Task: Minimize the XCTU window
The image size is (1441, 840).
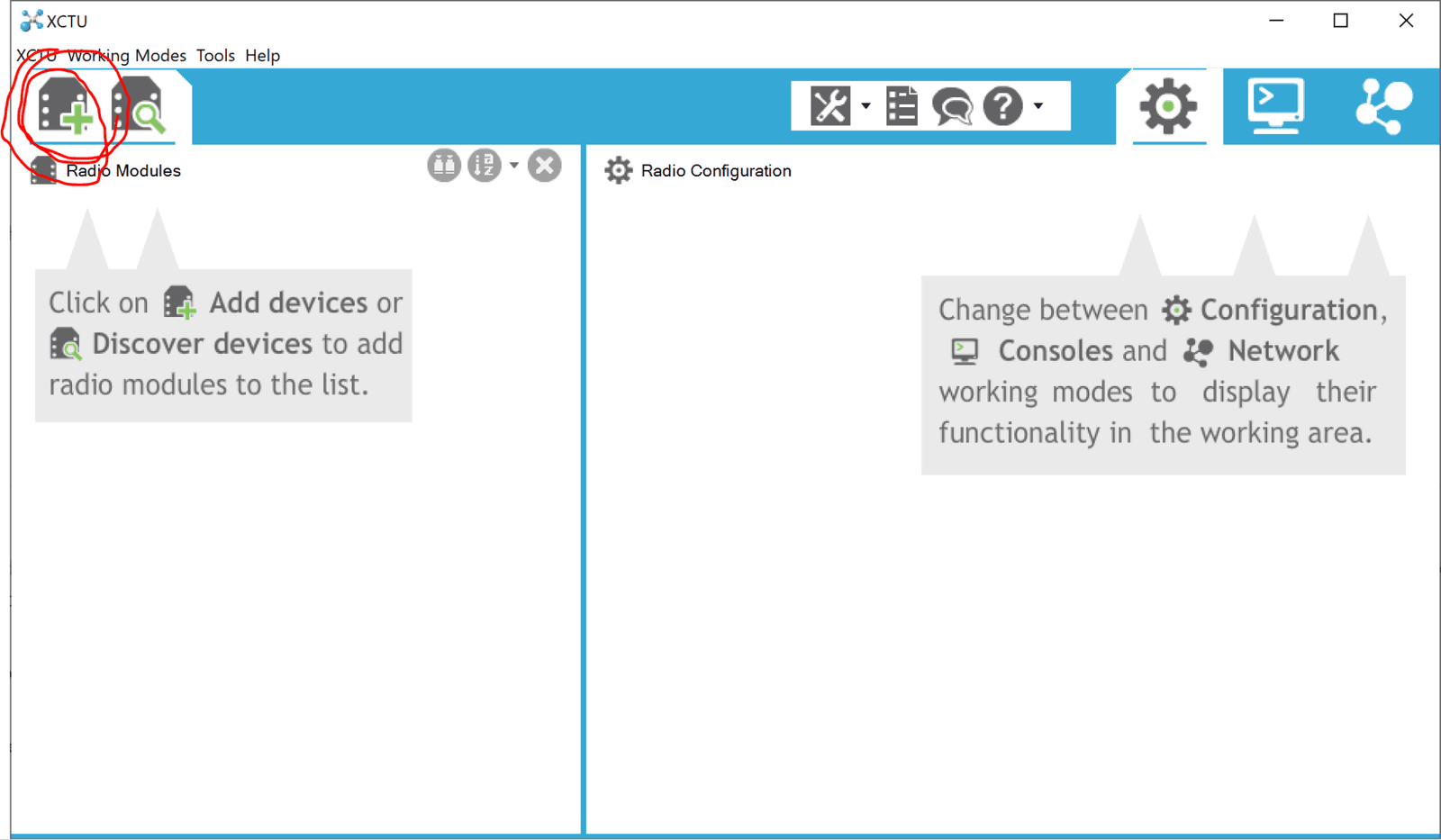Action: [x=1276, y=21]
